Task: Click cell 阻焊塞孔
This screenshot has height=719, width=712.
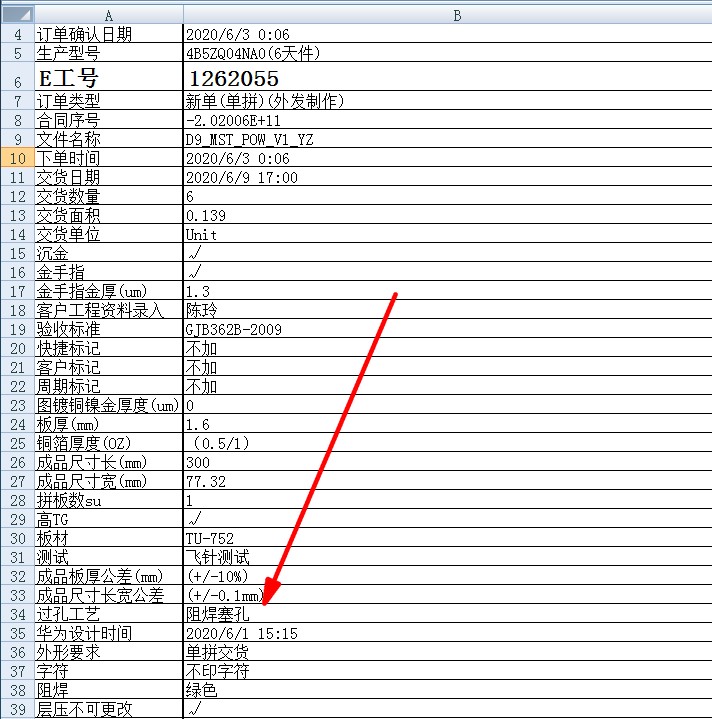Action: (x=447, y=614)
